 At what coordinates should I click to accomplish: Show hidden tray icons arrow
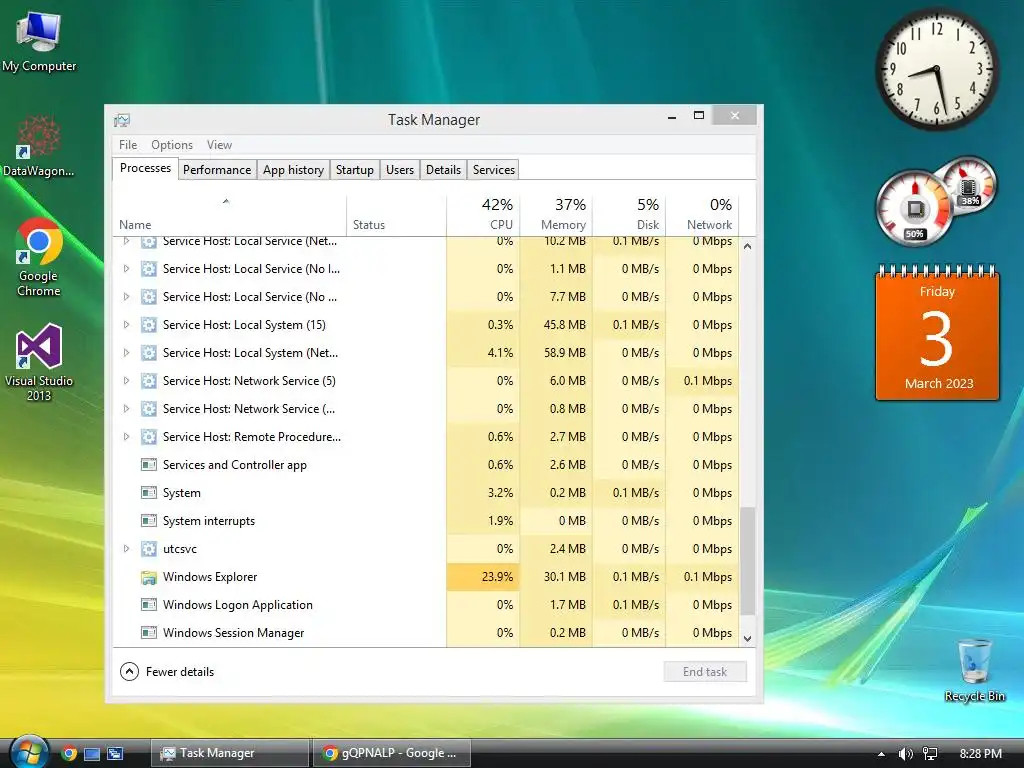[882, 754]
